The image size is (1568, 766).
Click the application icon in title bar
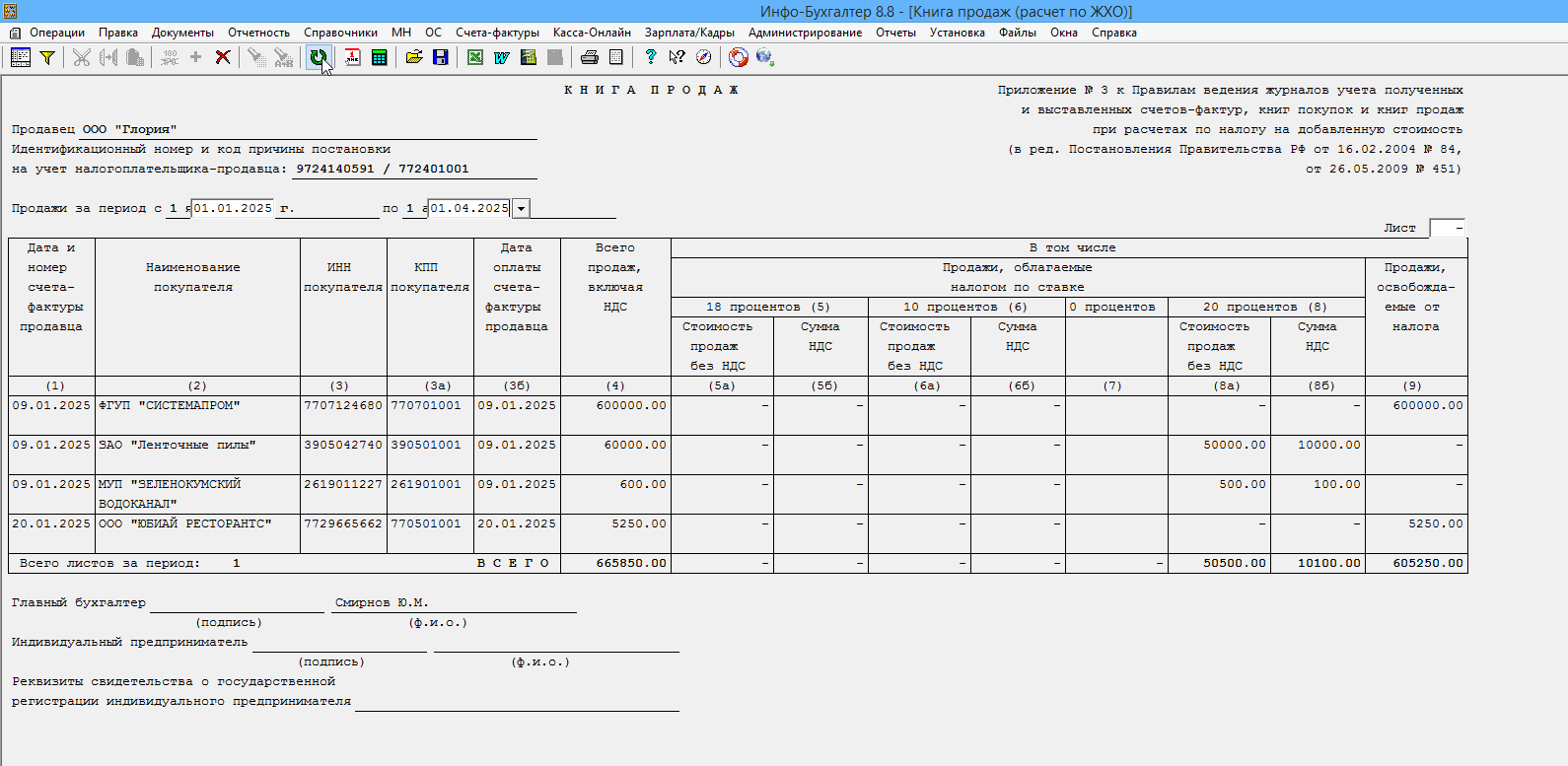point(11,11)
